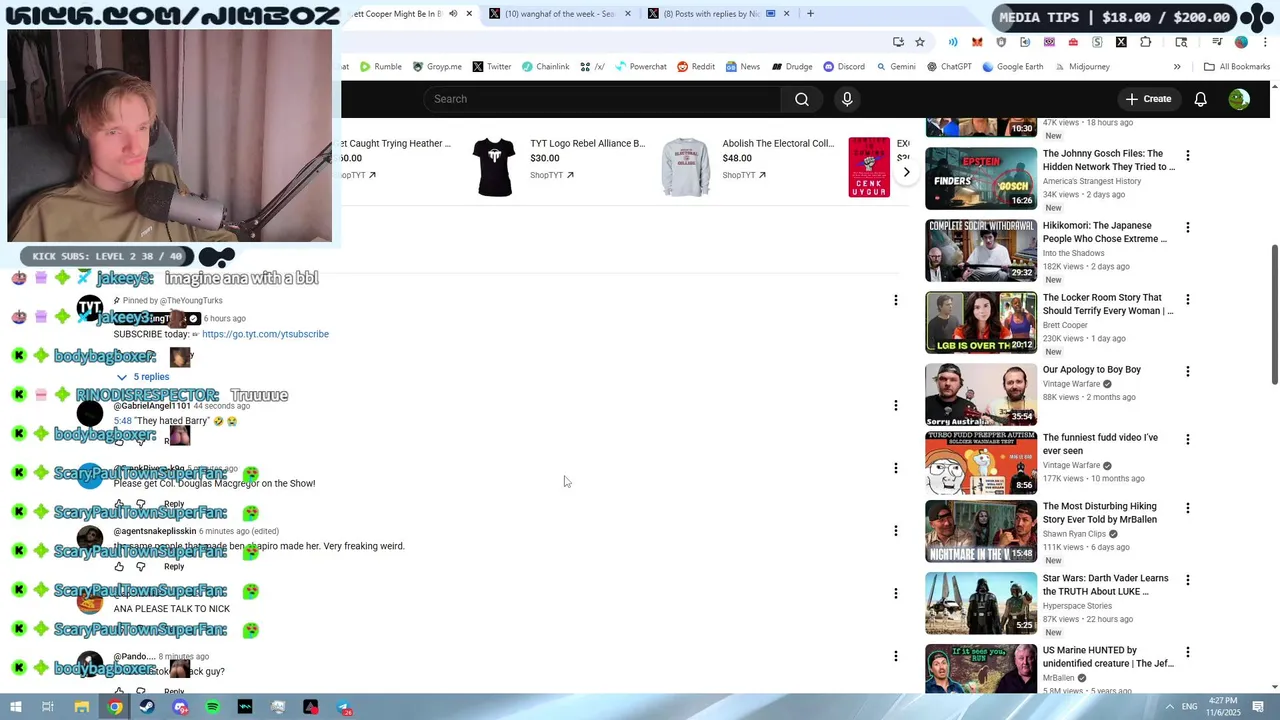Open Powerchat bookmark
This screenshot has width=1280, height=720.
point(641,67)
